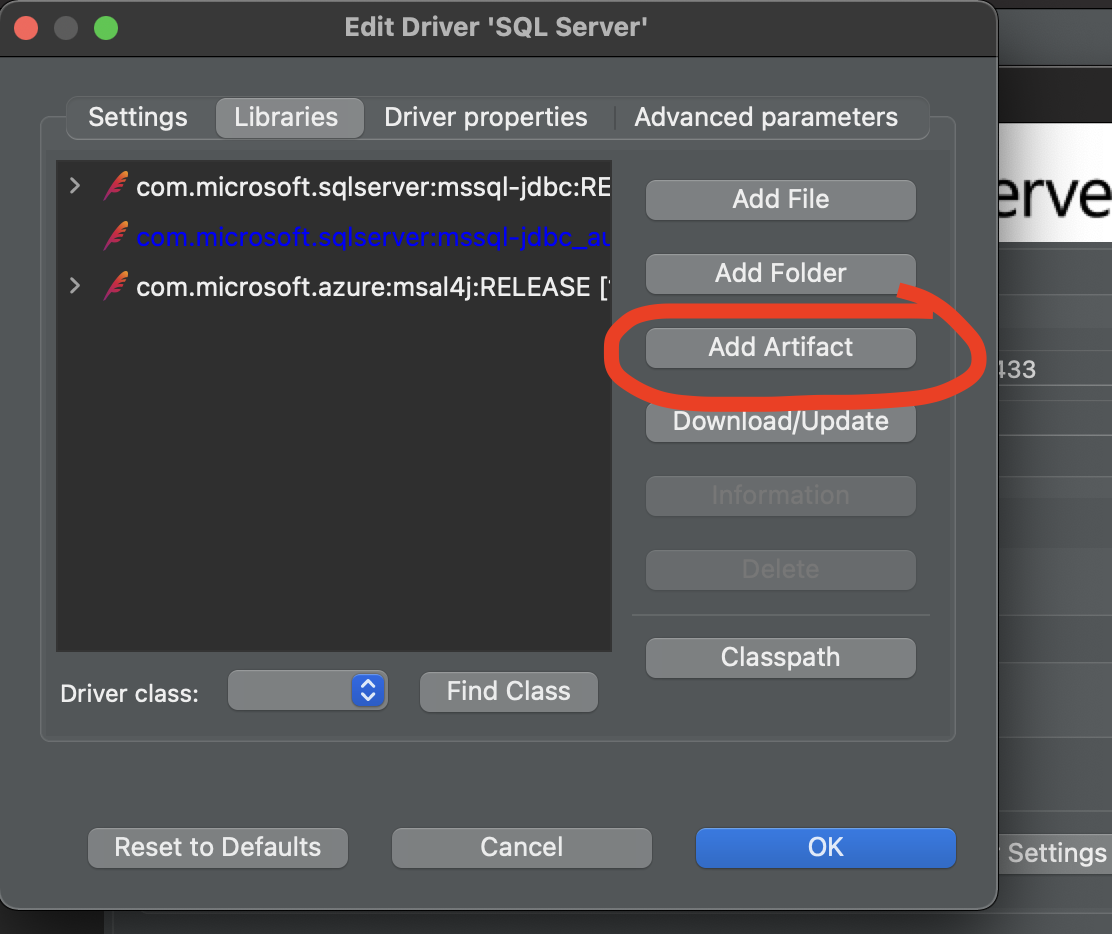This screenshot has width=1112, height=934.
Task: Expand the msal4j:RELEASE tree node
Action: 75,286
